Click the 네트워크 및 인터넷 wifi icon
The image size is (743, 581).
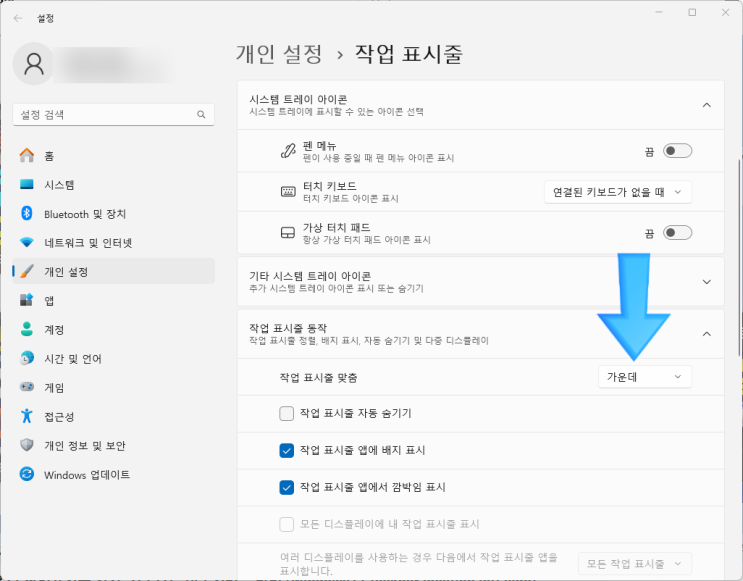pyautogui.click(x=27, y=243)
